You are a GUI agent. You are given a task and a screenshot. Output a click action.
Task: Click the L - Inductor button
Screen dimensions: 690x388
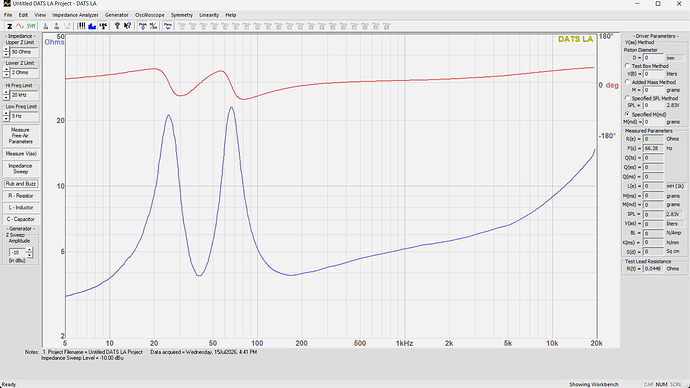pos(21,207)
